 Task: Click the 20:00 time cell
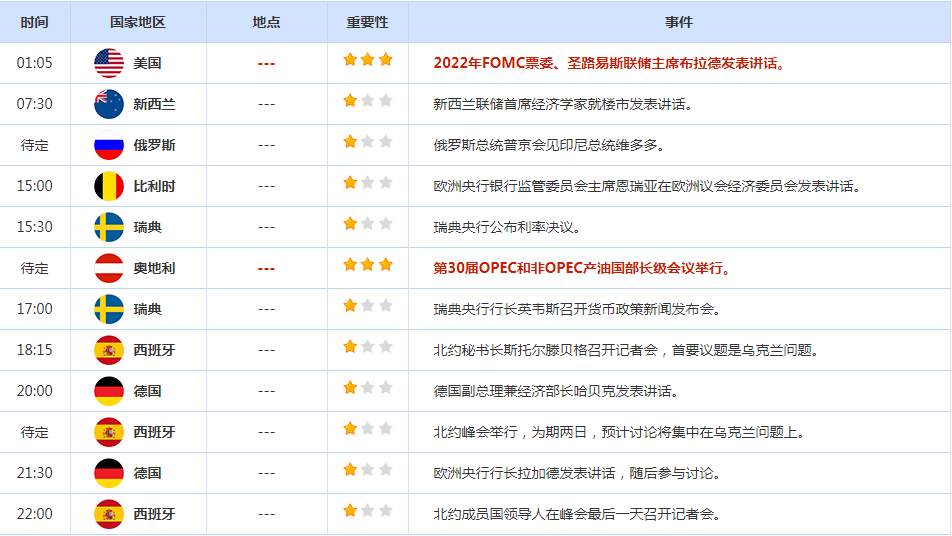(35, 391)
